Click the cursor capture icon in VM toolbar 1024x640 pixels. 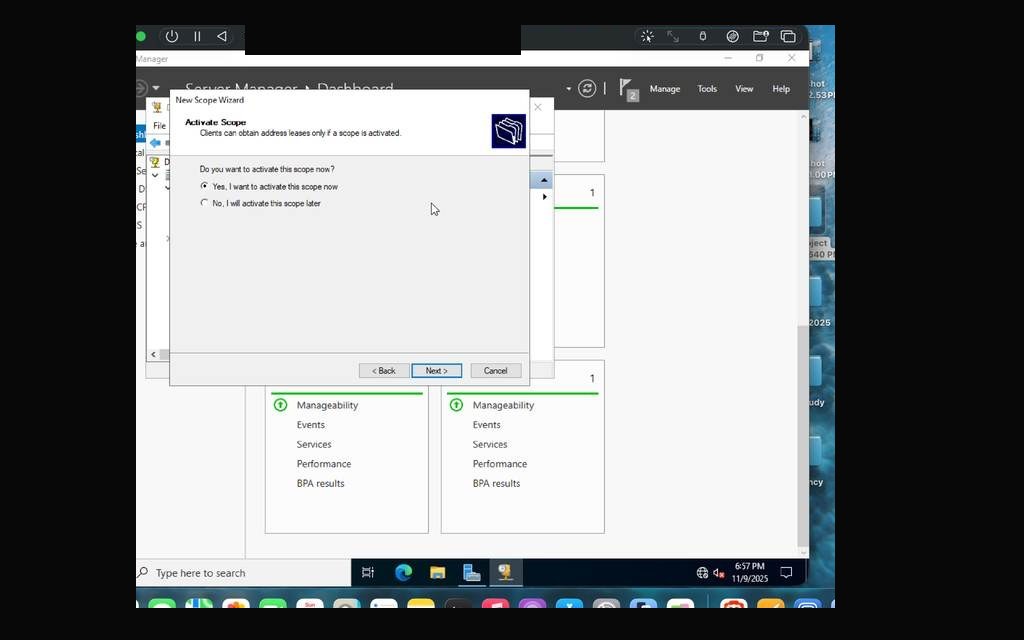pos(647,37)
